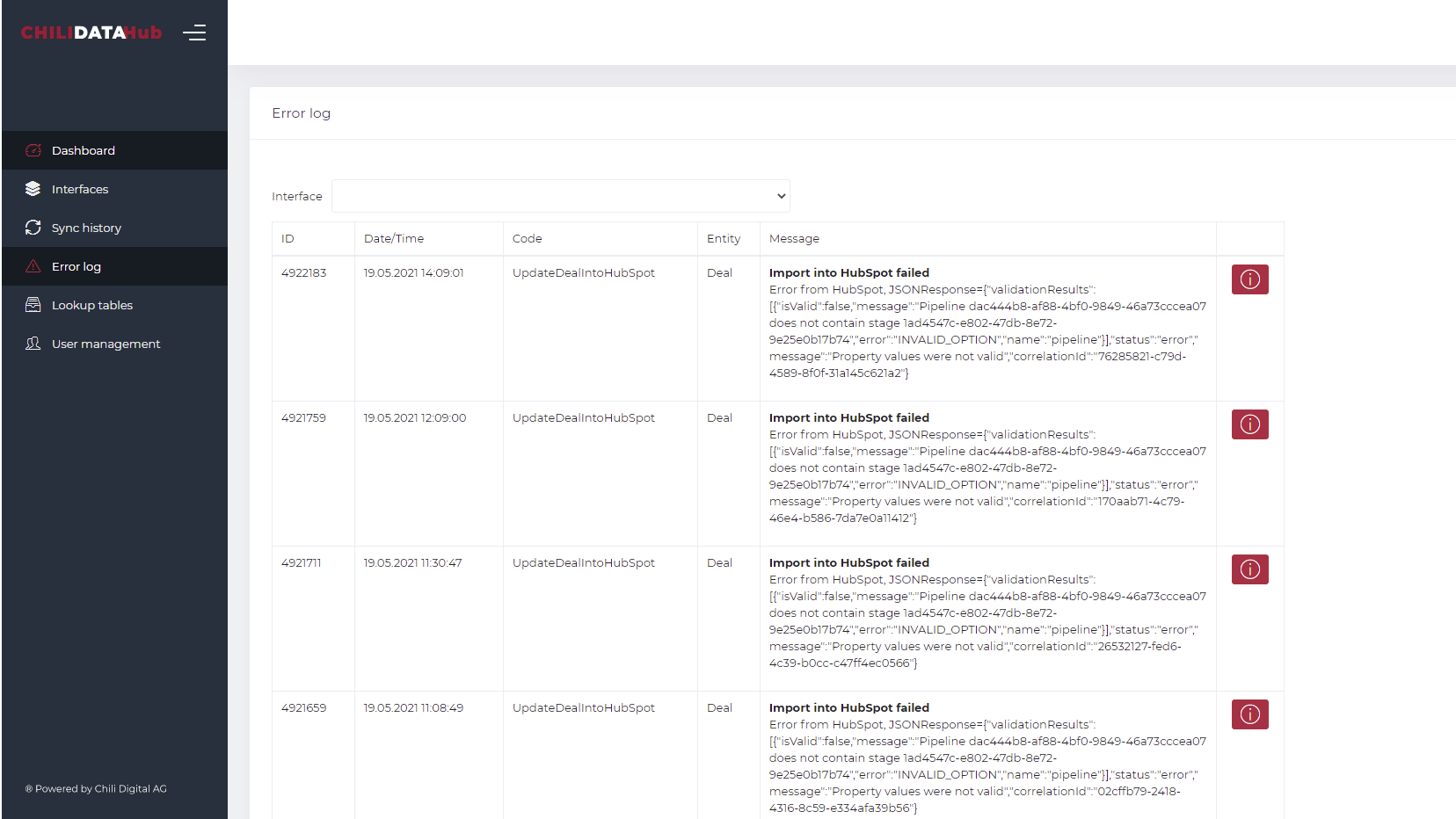Viewport: 1456px width, 819px height.
Task: Click the Date/Time column header
Action: click(393, 238)
